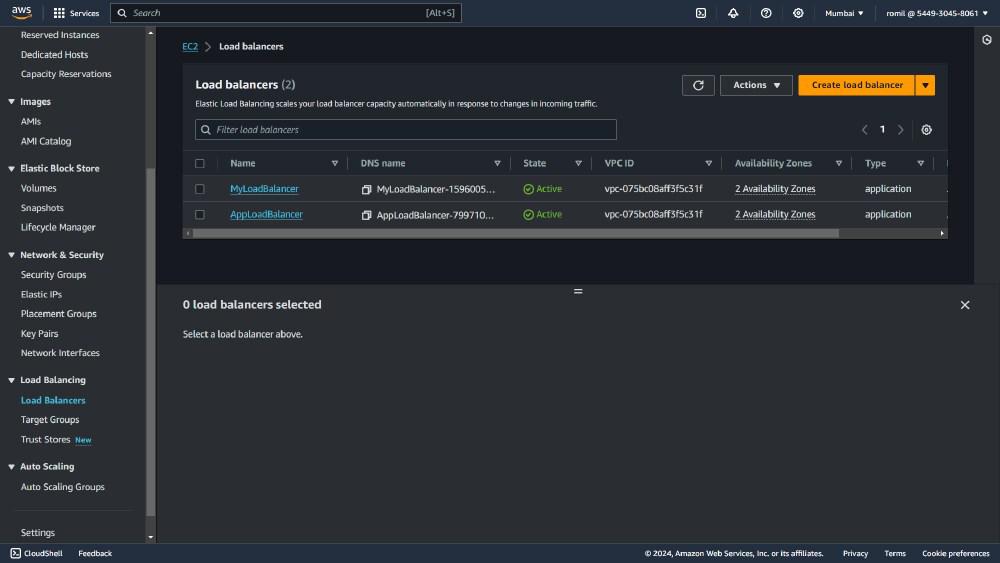Sort by Type column arrow

920,163
